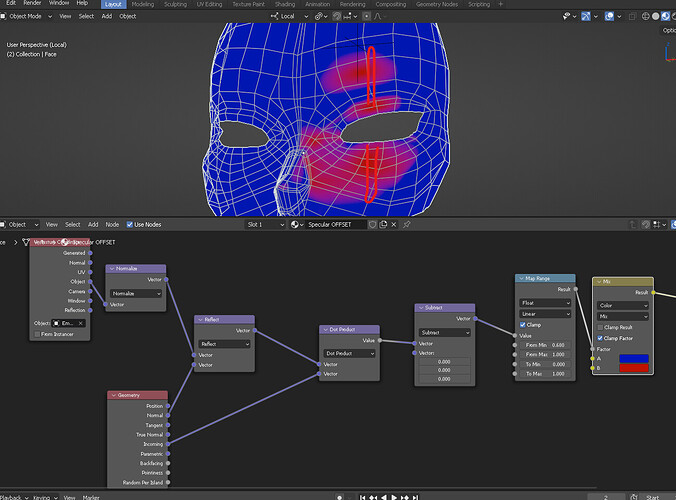Open the material browse sphere icon
The height and width of the screenshot is (500, 676).
[297, 225]
